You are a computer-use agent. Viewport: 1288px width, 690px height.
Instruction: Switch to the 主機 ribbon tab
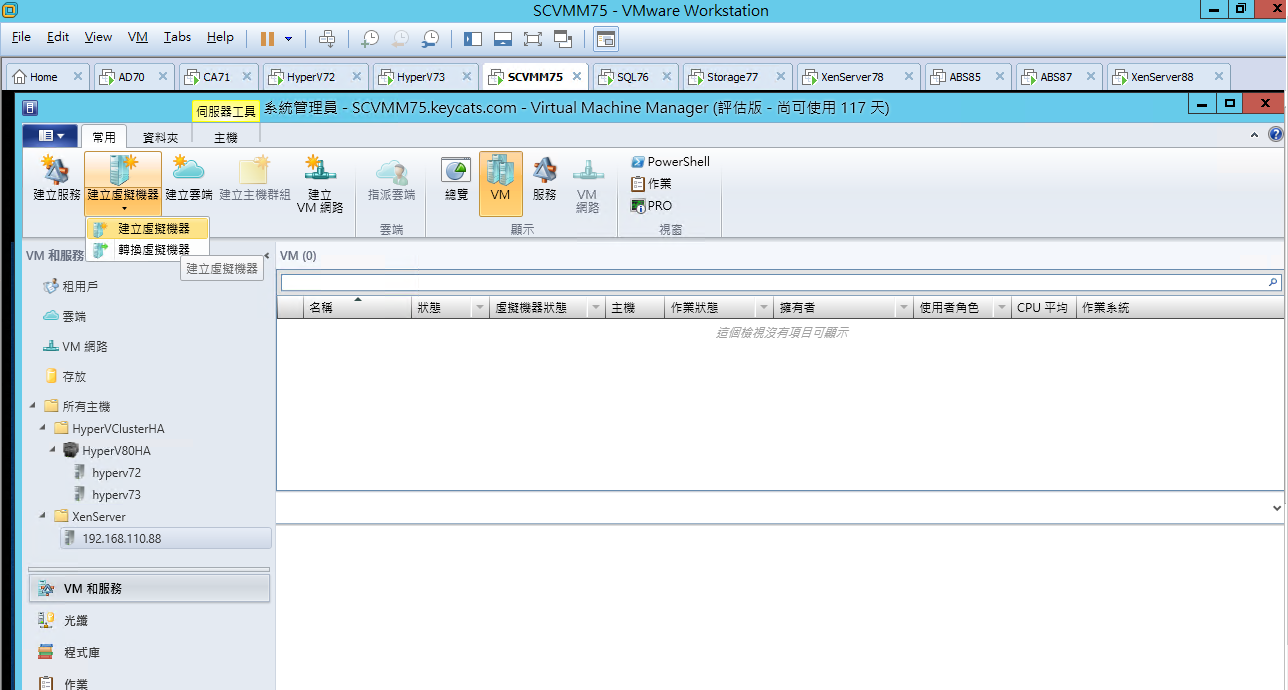[x=226, y=137]
